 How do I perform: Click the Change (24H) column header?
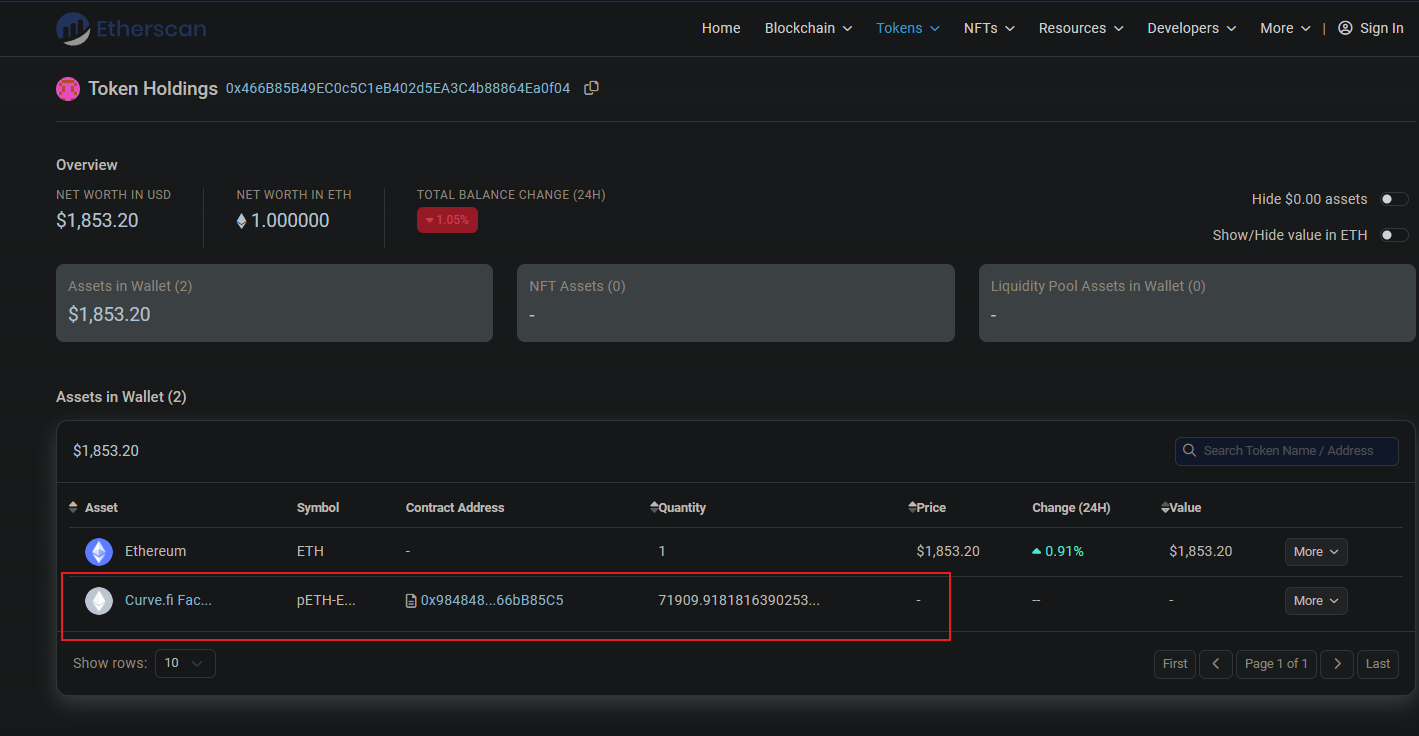pyautogui.click(x=1071, y=508)
